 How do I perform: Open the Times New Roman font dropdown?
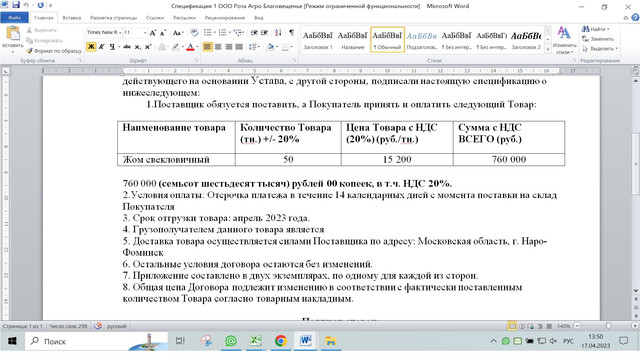(104, 32)
